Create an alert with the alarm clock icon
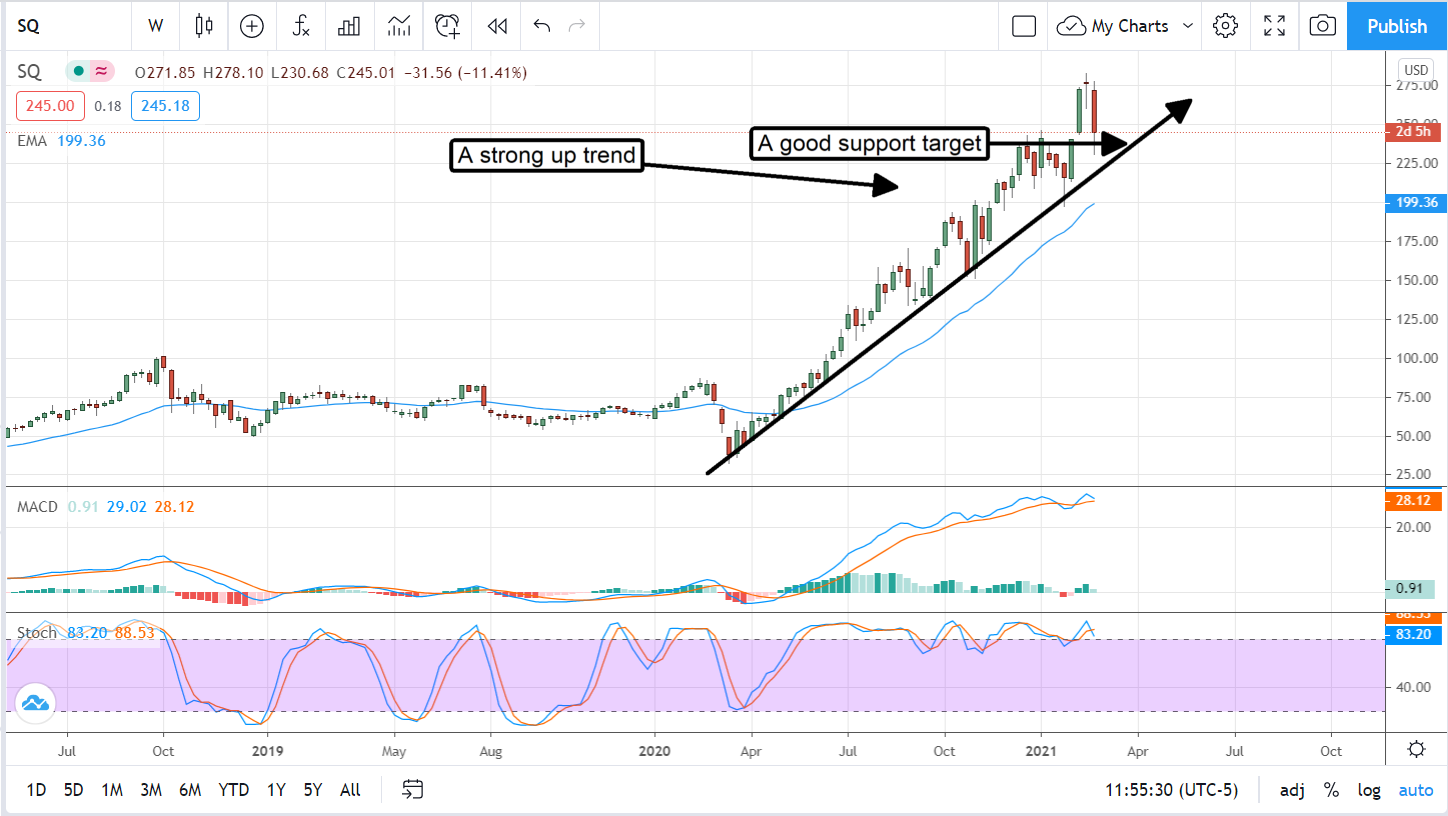This screenshot has height=816, width=1448. (x=447, y=26)
